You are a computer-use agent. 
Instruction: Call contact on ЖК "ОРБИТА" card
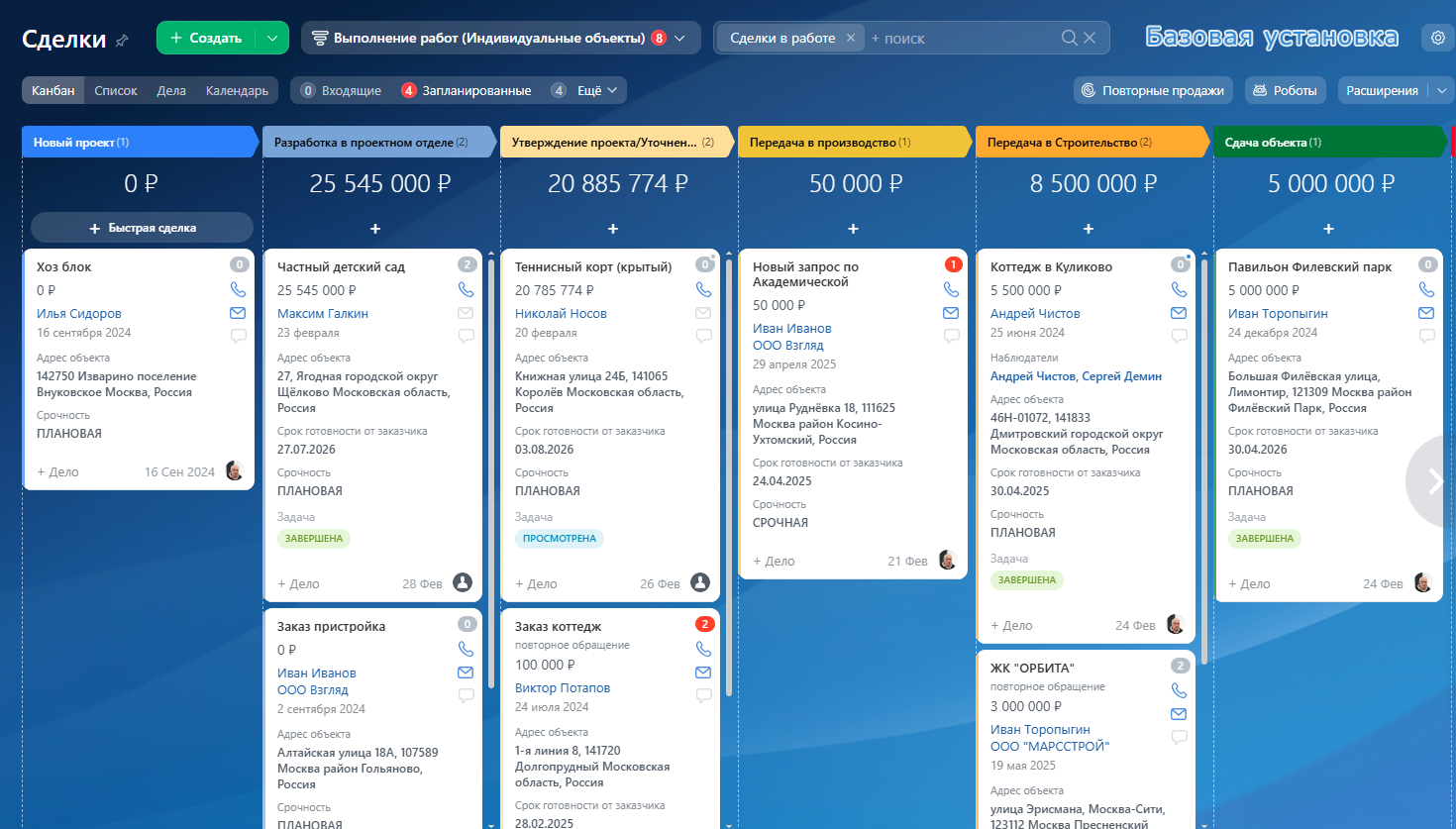pyautogui.click(x=1179, y=690)
